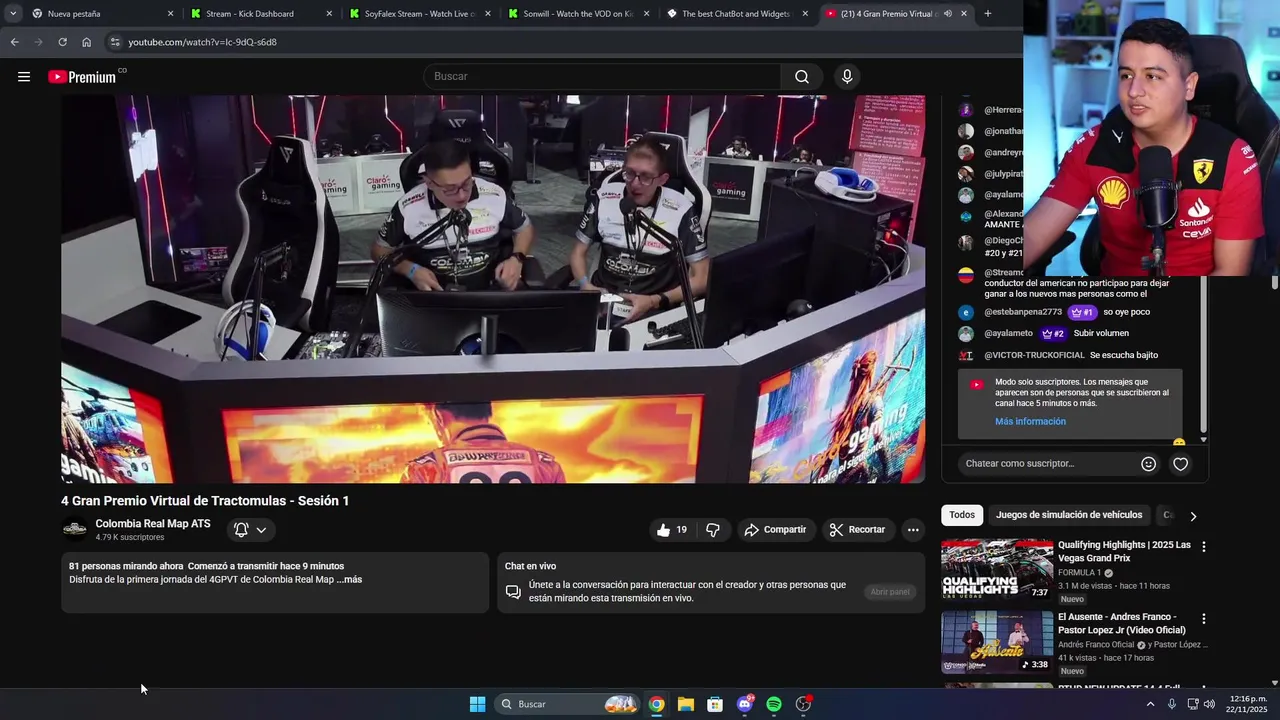
Task: Click into the Buscar search field
Action: pos(602,77)
